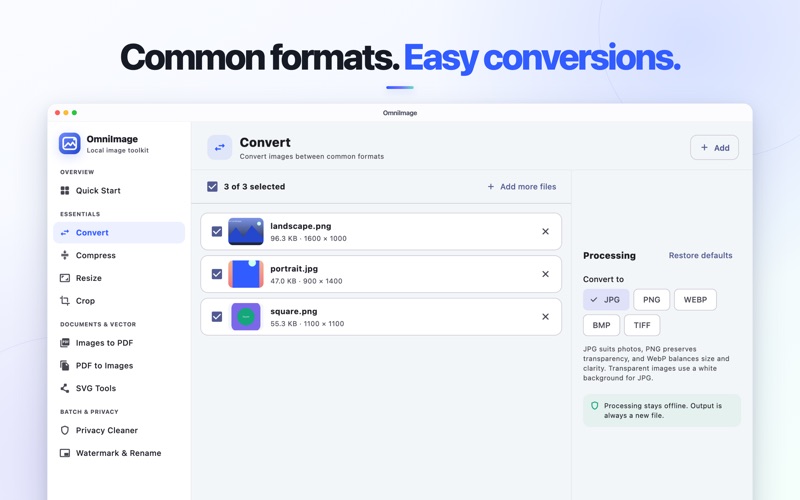Click the Convert header swap icon
This screenshot has width=800, height=500.
[x=220, y=147]
